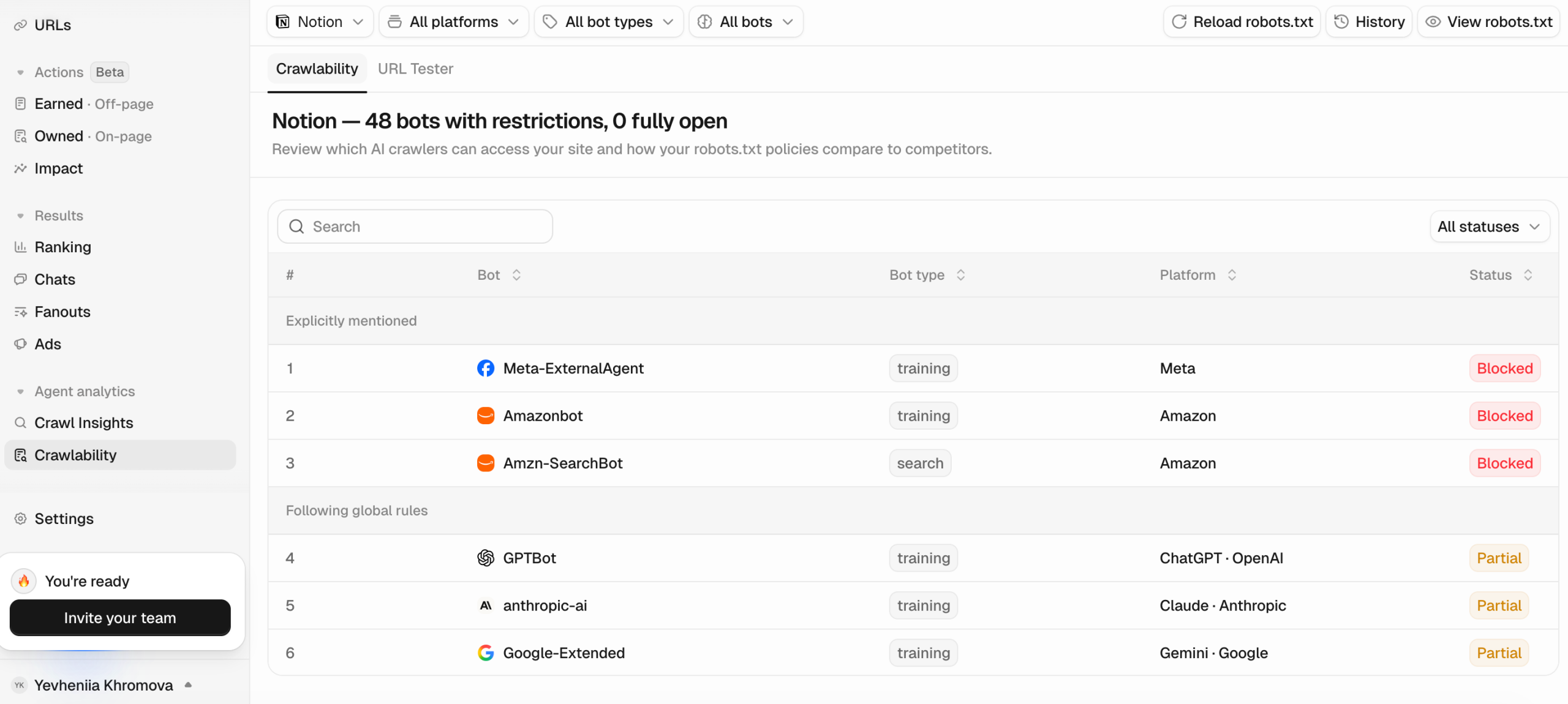
Task: Click the Owned On-page icon
Action: point(20,136)
